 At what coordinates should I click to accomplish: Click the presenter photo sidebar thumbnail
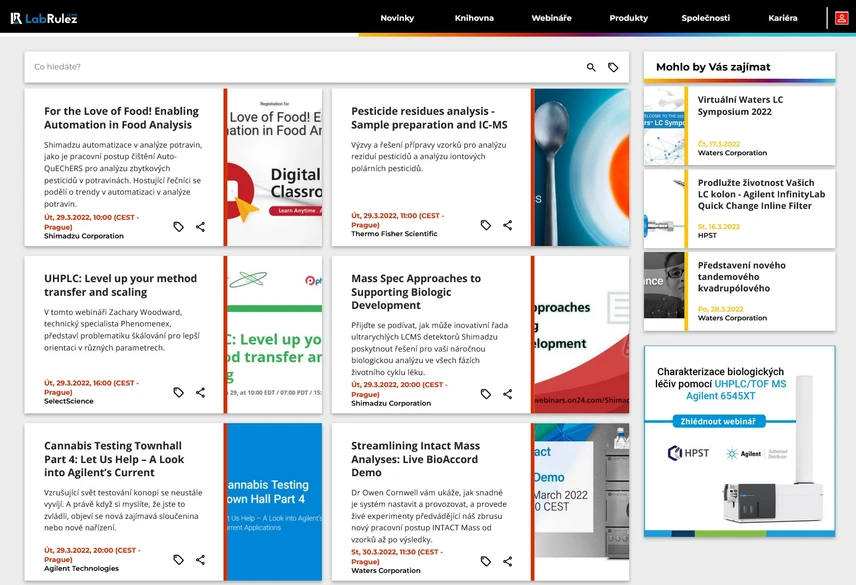[664, 285]
